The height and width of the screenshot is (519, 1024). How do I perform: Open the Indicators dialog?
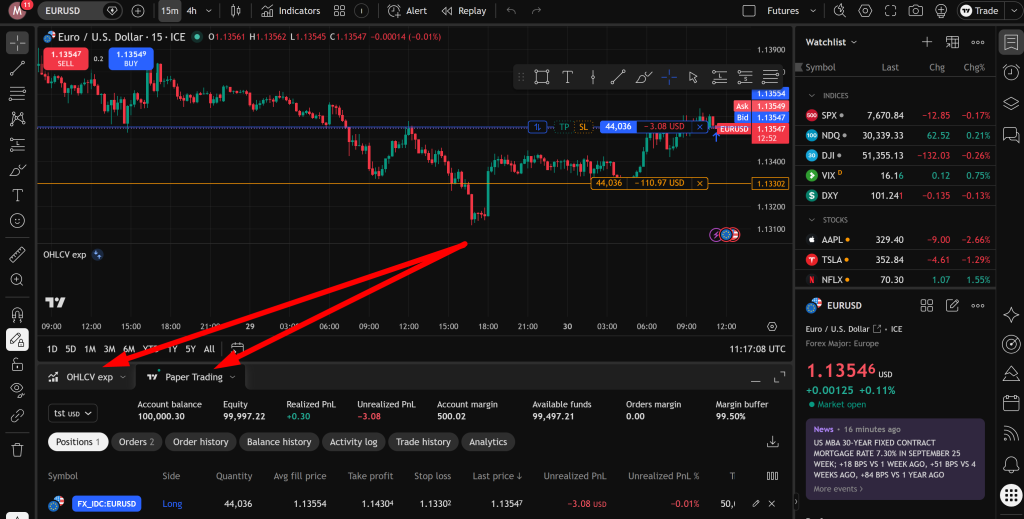[x=290, y=10]
